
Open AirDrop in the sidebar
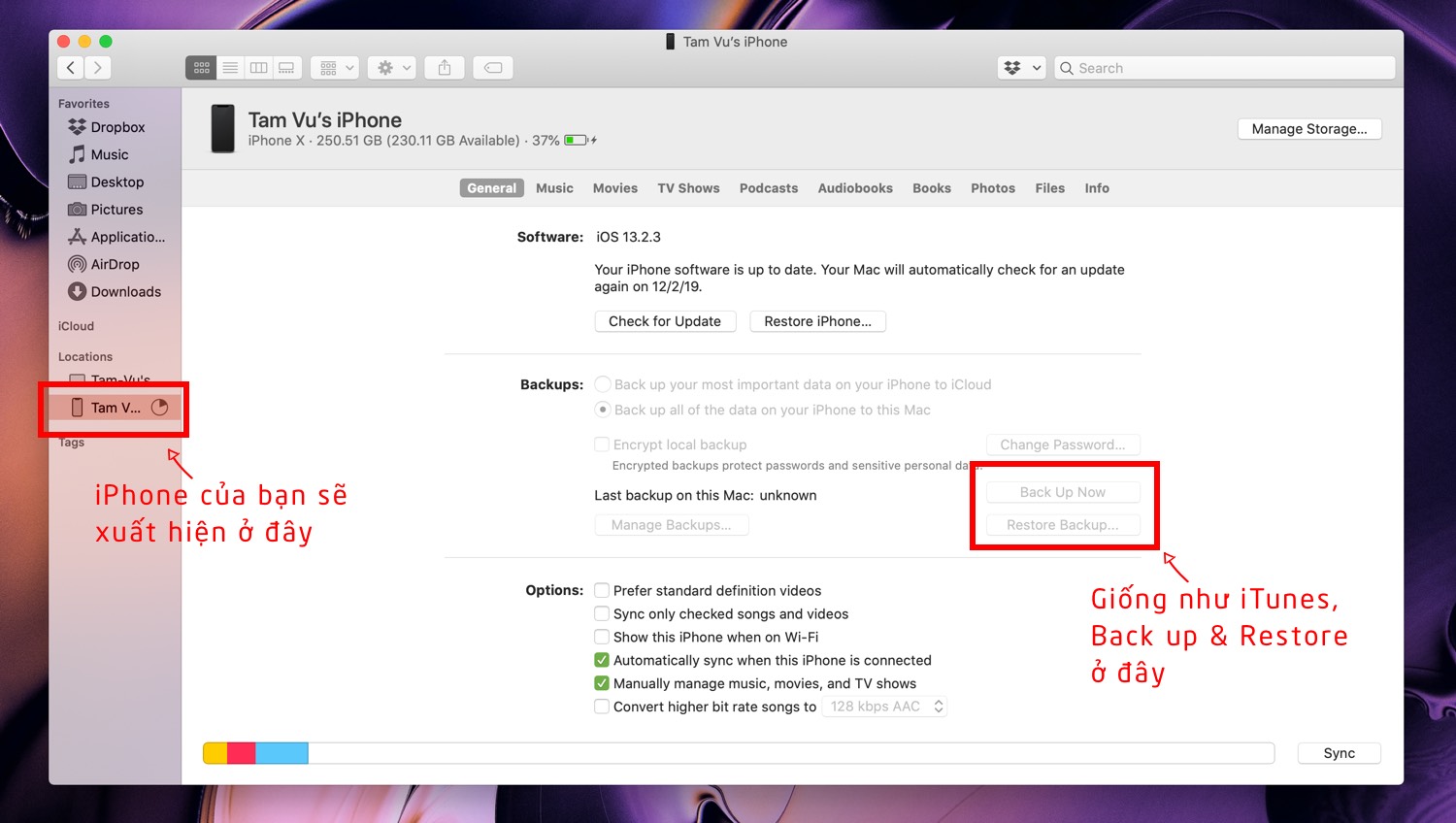pos(115,264)
